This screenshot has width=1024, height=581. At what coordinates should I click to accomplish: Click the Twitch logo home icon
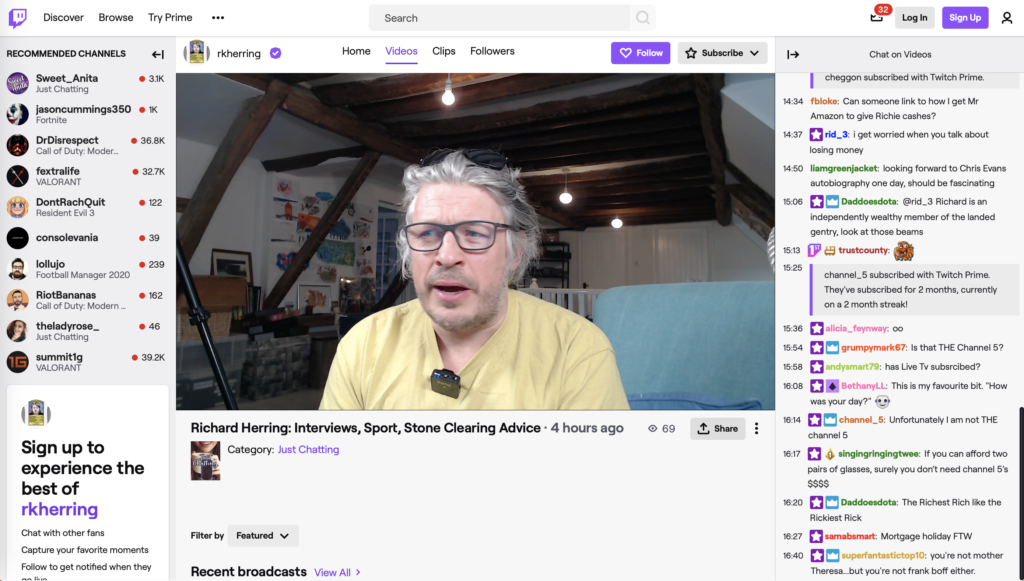pos(18,18)
